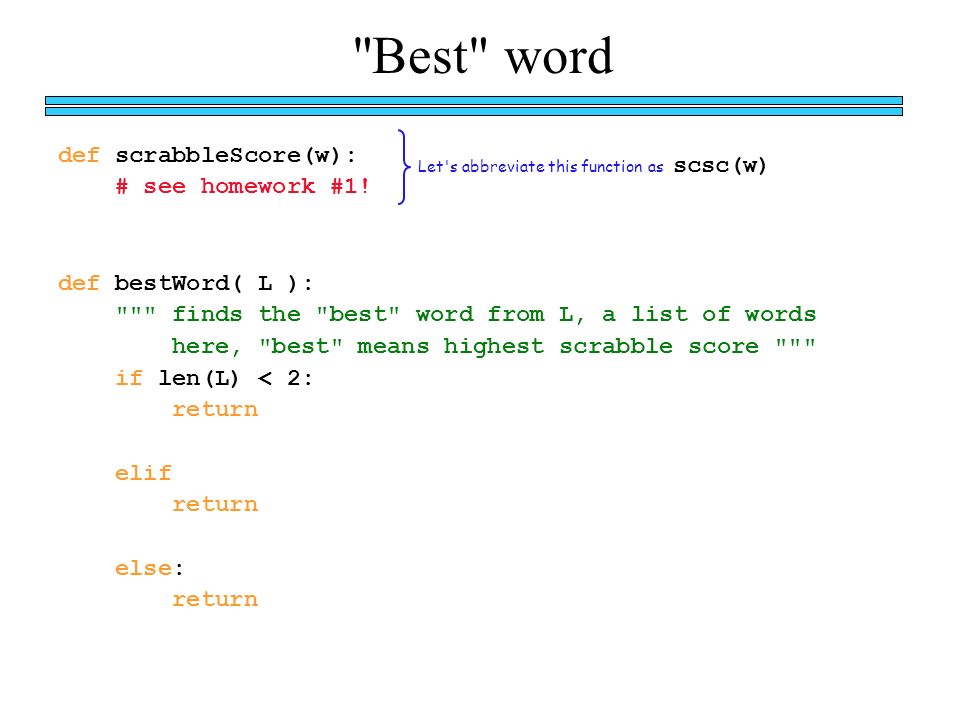Click the 'def bestWord( L ):' line
The width and height of the screenshot is (960, 720).
186,283
